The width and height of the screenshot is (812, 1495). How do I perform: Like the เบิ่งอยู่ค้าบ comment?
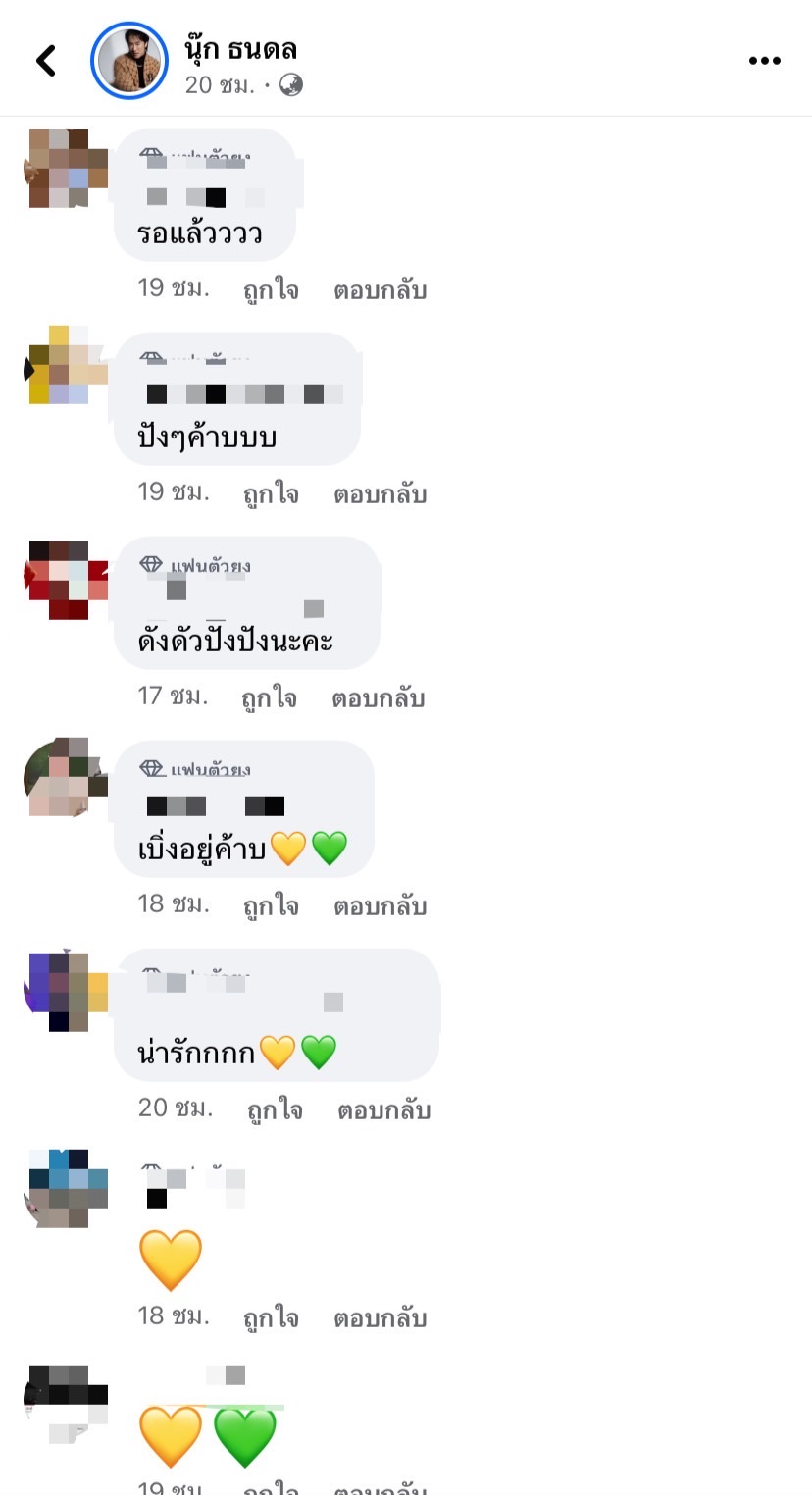(x=271, y=905)
